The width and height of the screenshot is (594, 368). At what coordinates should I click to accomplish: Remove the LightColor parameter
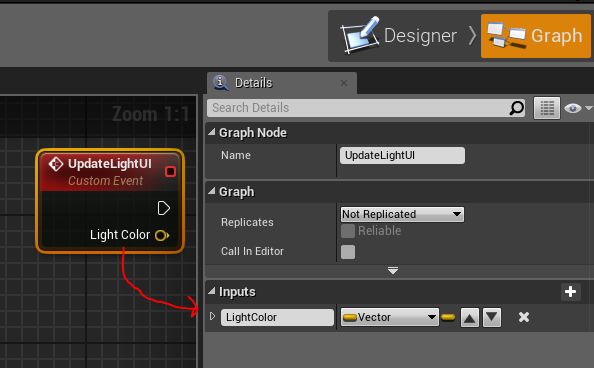(x=524, y=317)
